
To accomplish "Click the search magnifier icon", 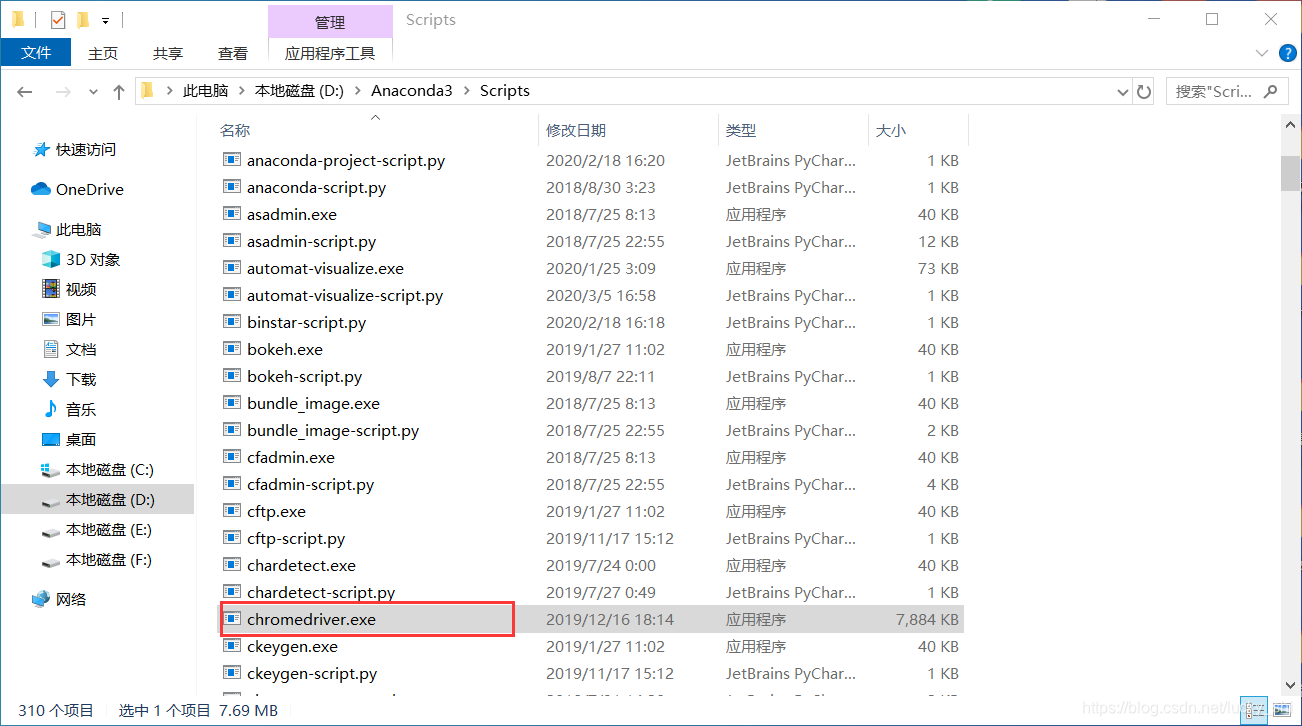I will (1270, 91).
